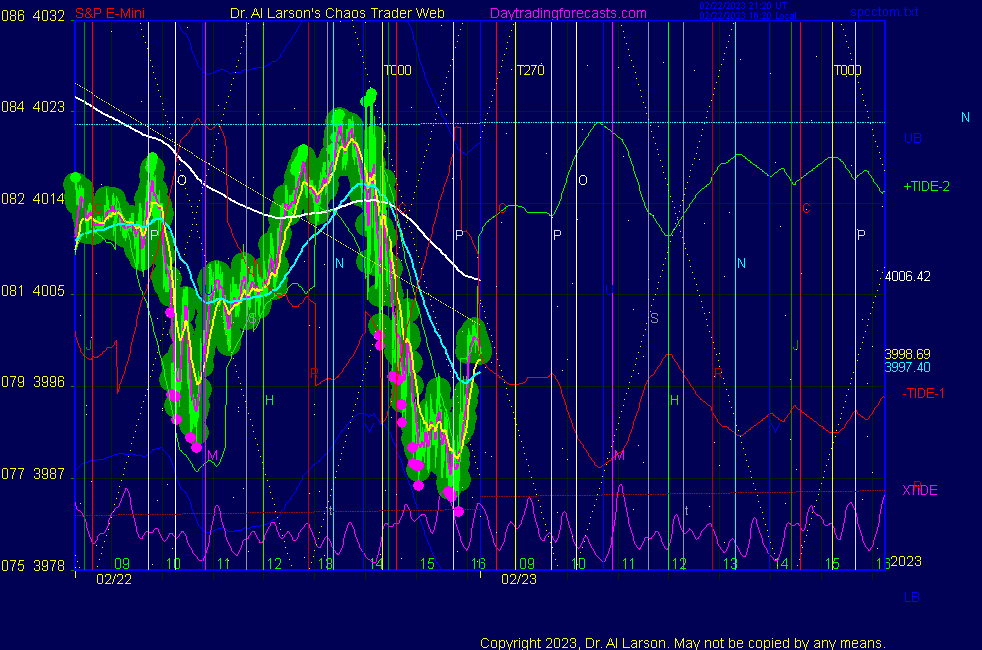Click the +TIDE-2 legend label

point(926,186)
